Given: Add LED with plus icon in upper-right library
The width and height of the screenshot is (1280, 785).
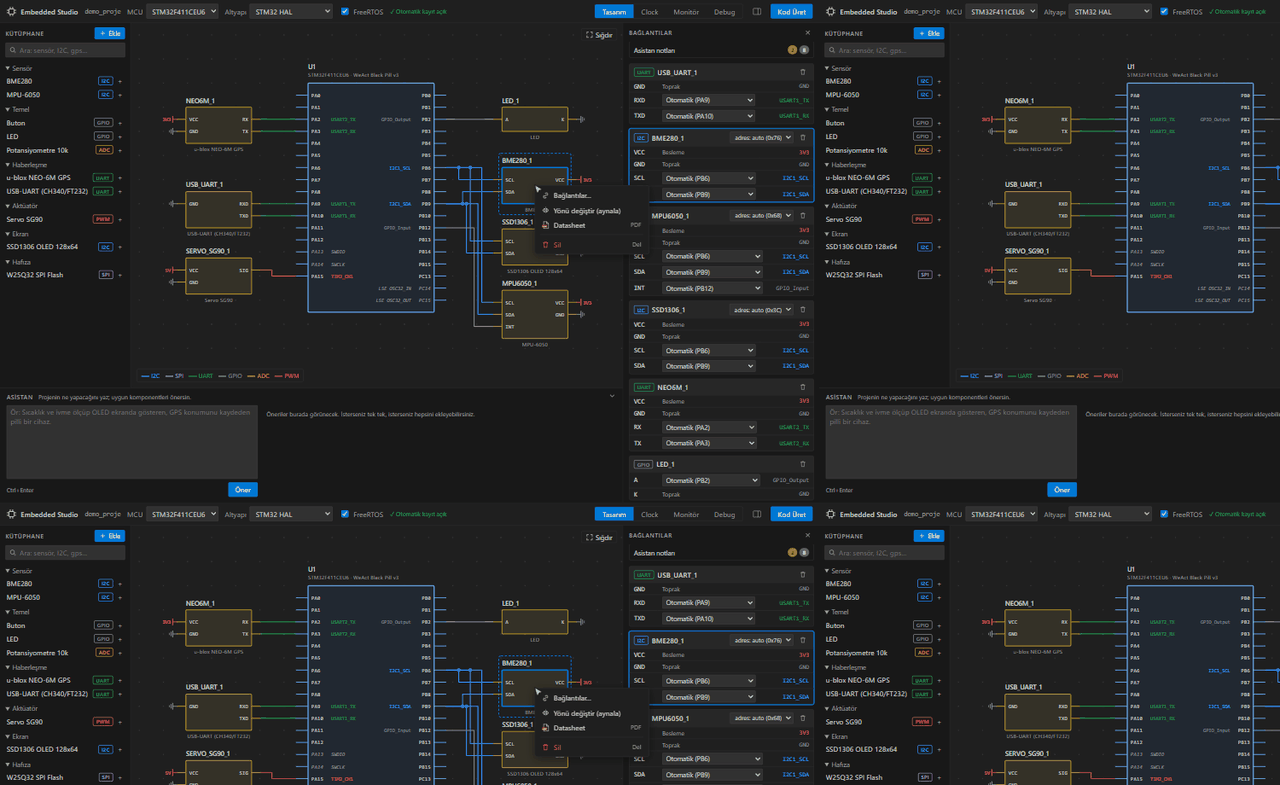Looking at the screenshot, I should coord(939,137).
